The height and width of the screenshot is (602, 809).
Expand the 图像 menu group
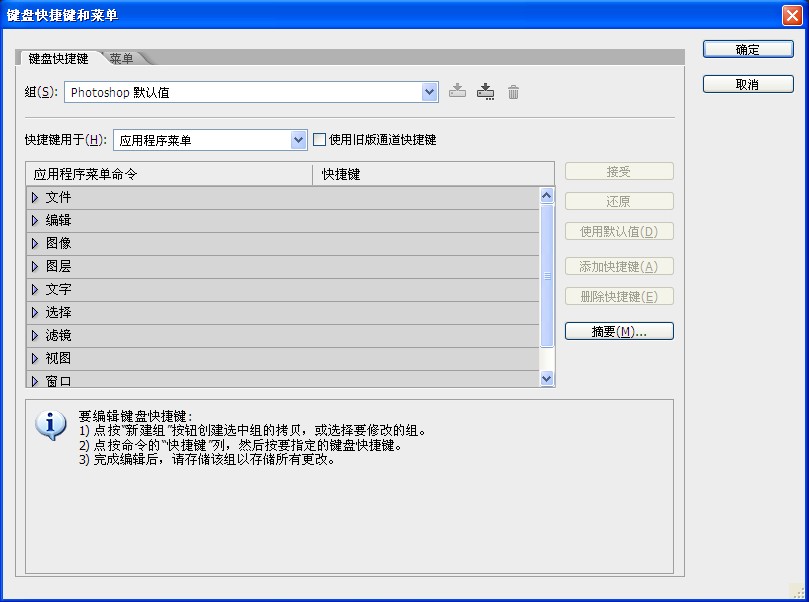(x=35, y=243)
